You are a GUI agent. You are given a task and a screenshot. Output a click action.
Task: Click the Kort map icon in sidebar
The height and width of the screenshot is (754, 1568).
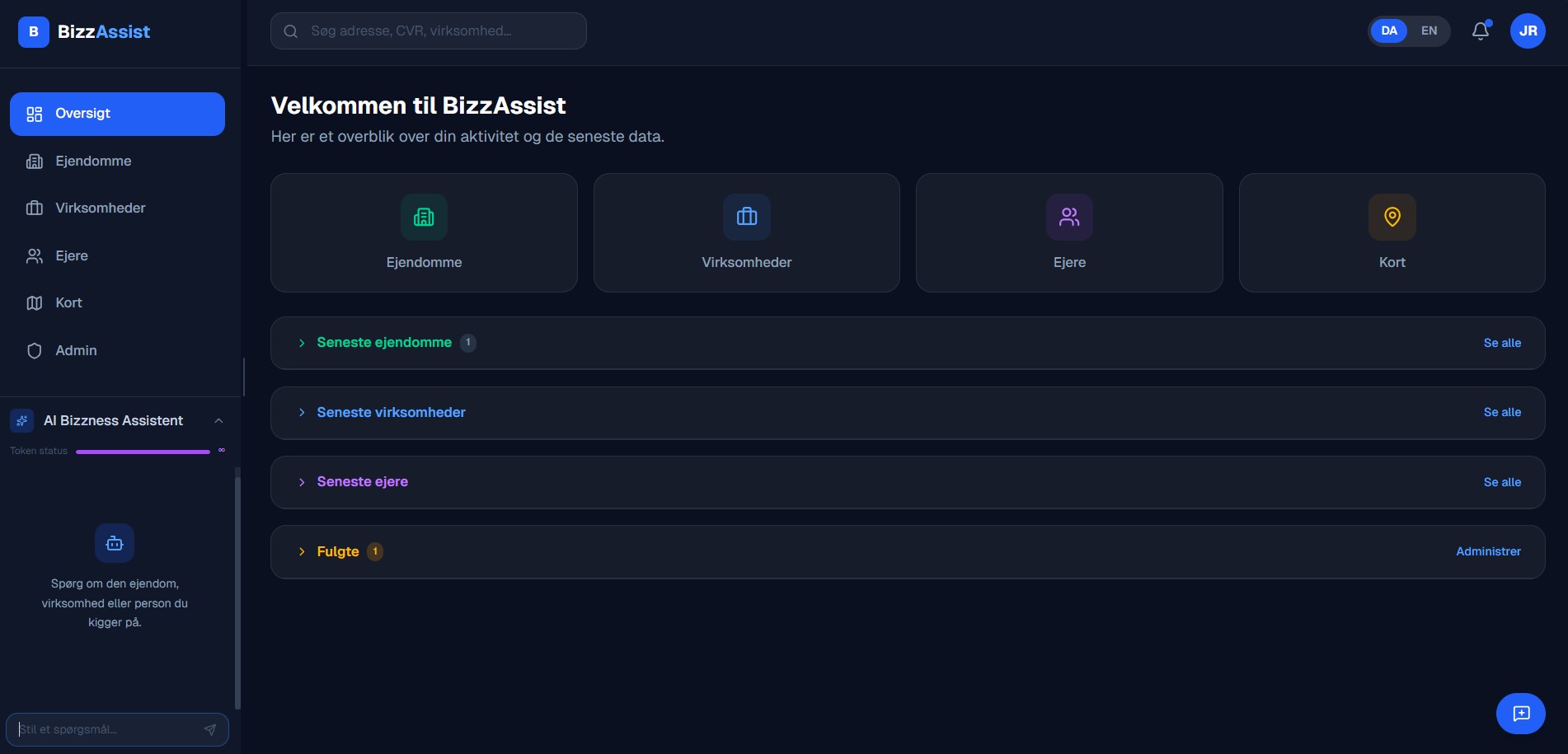35,302
